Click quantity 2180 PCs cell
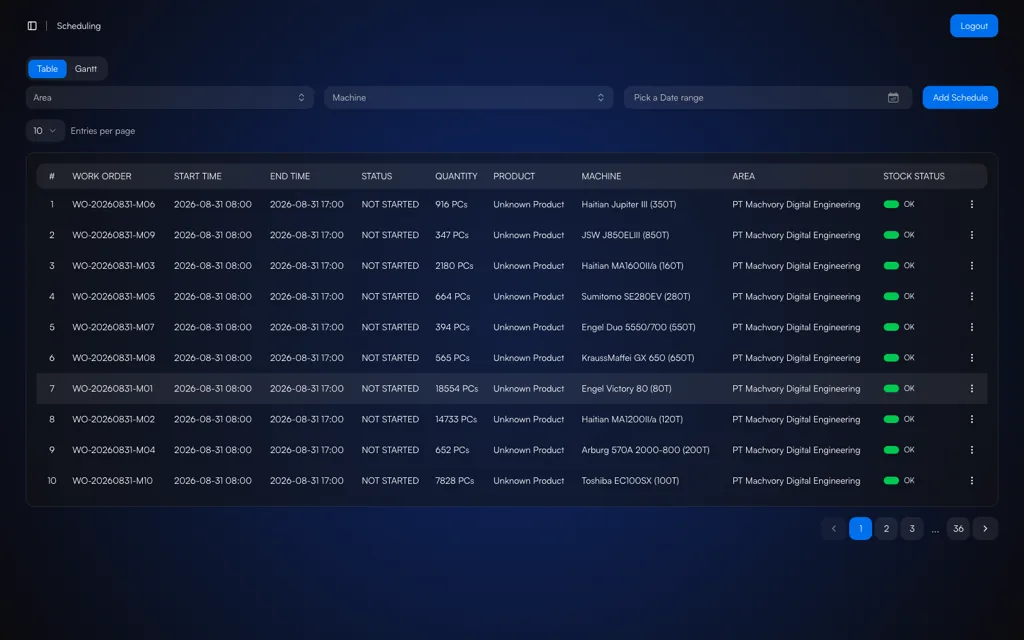 click(x=454, y=266)
